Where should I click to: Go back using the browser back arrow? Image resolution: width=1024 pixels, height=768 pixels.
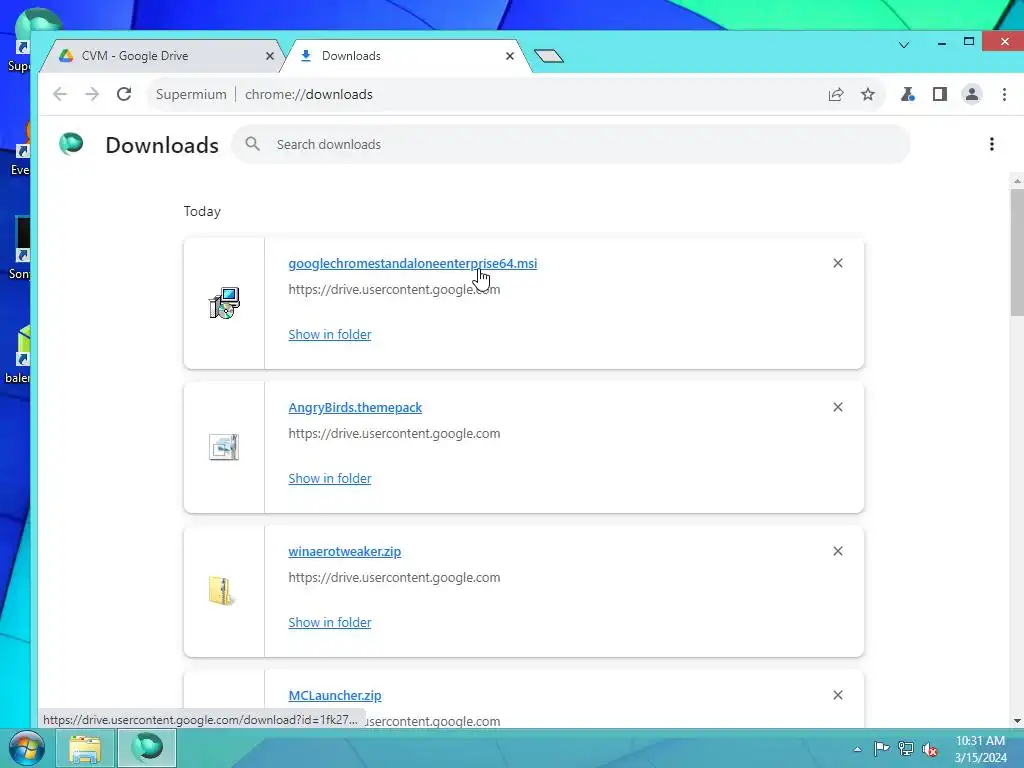[x=60, y=94]
